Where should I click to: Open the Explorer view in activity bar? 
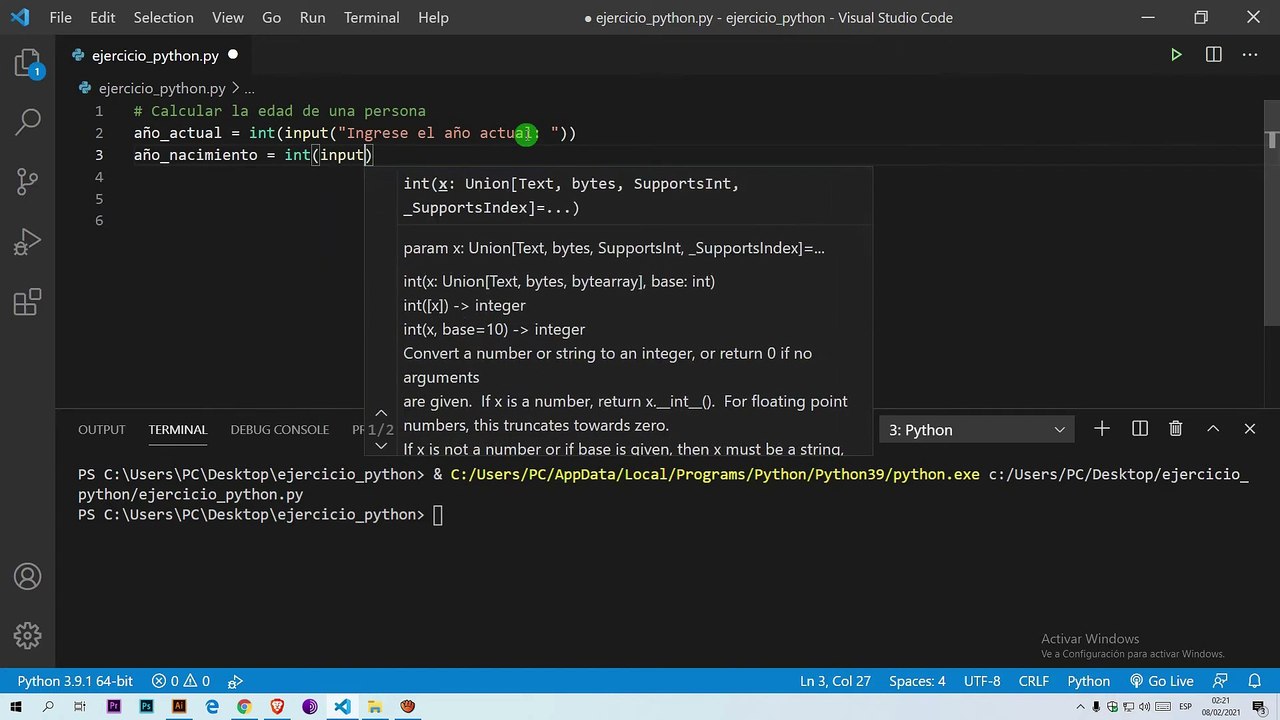point(28,65)
